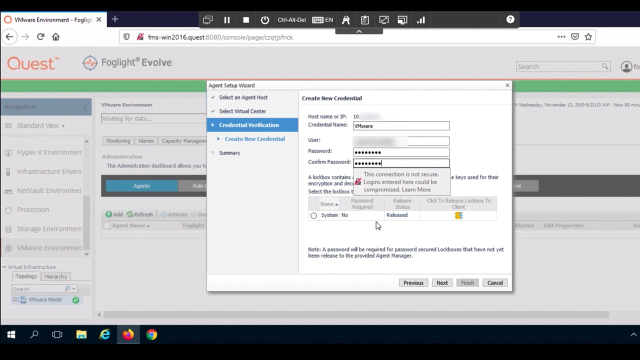Bookmark this page with the star icon
640x360 pixels.
pos(588,37)
